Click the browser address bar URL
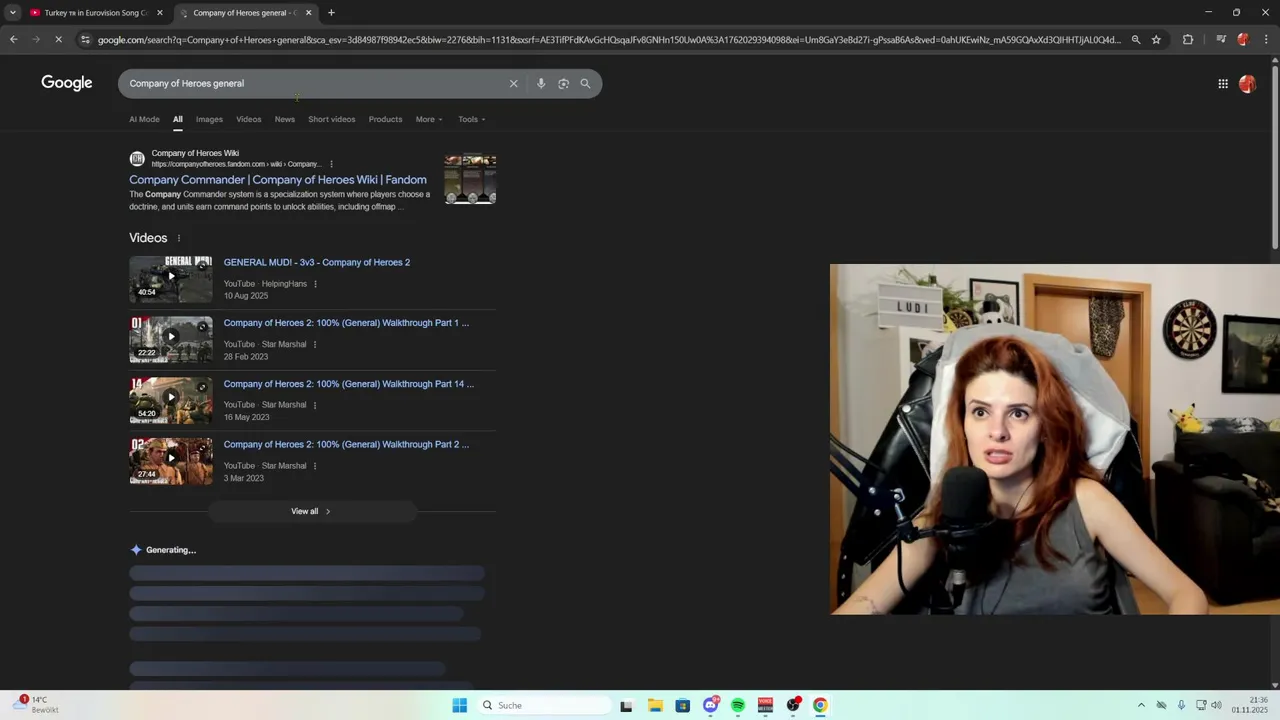Image resolution: width=1280 pixels, height=720 pixels. click(608, 40)
